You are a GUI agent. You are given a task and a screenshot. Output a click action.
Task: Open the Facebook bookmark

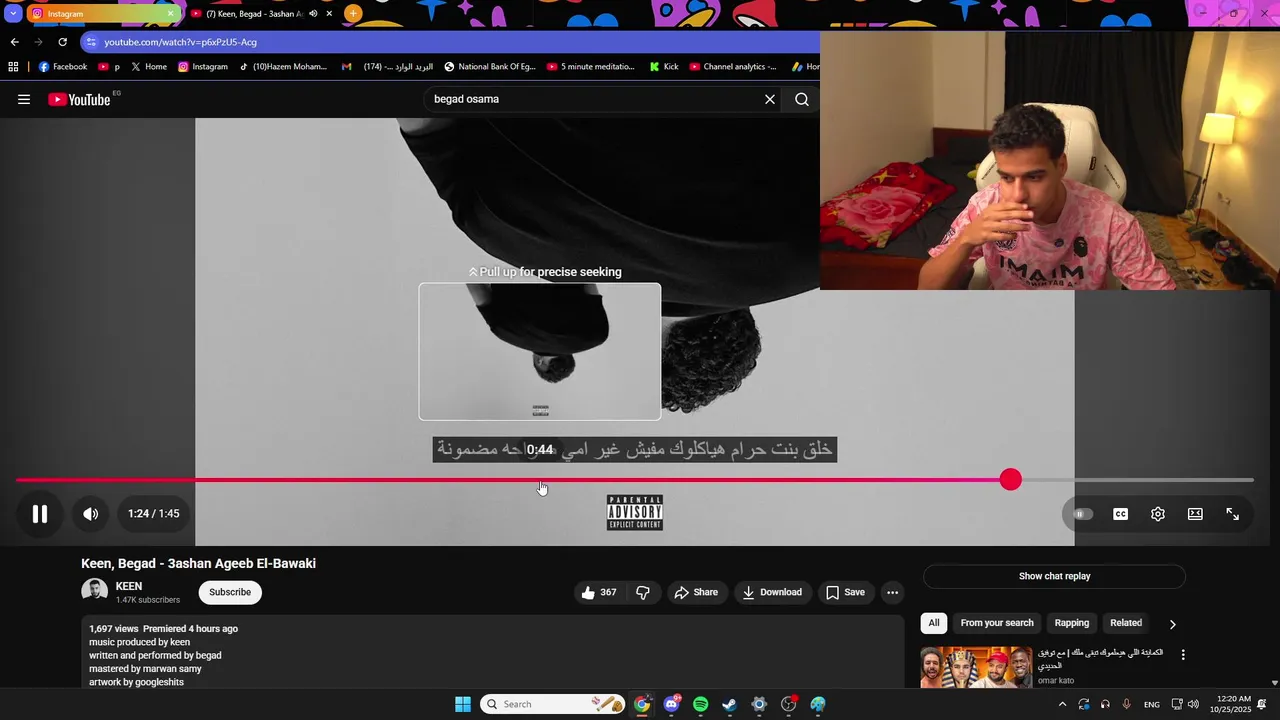coord(63,67)
